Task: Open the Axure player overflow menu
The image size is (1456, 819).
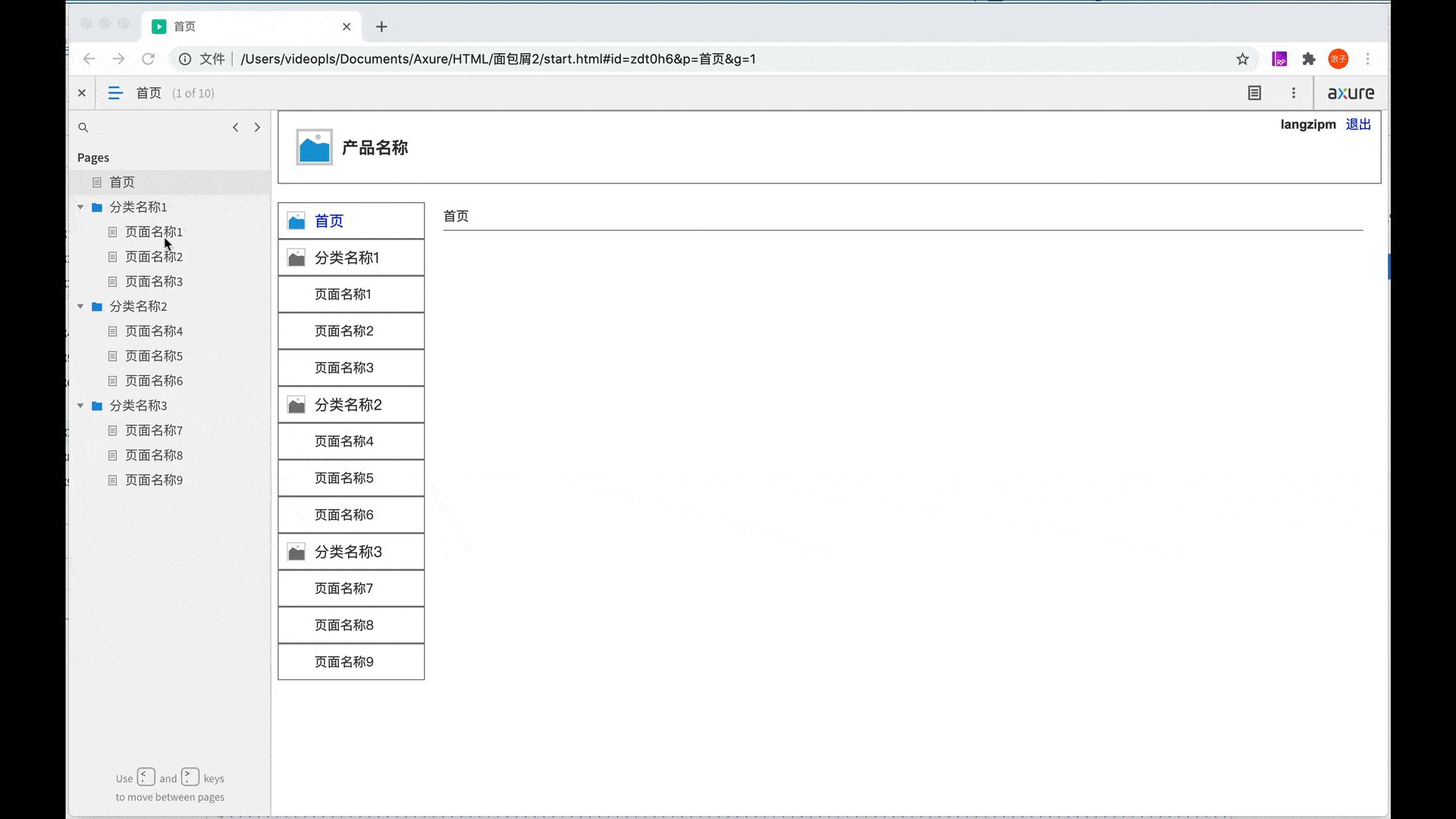Action: click(1294, 93)
